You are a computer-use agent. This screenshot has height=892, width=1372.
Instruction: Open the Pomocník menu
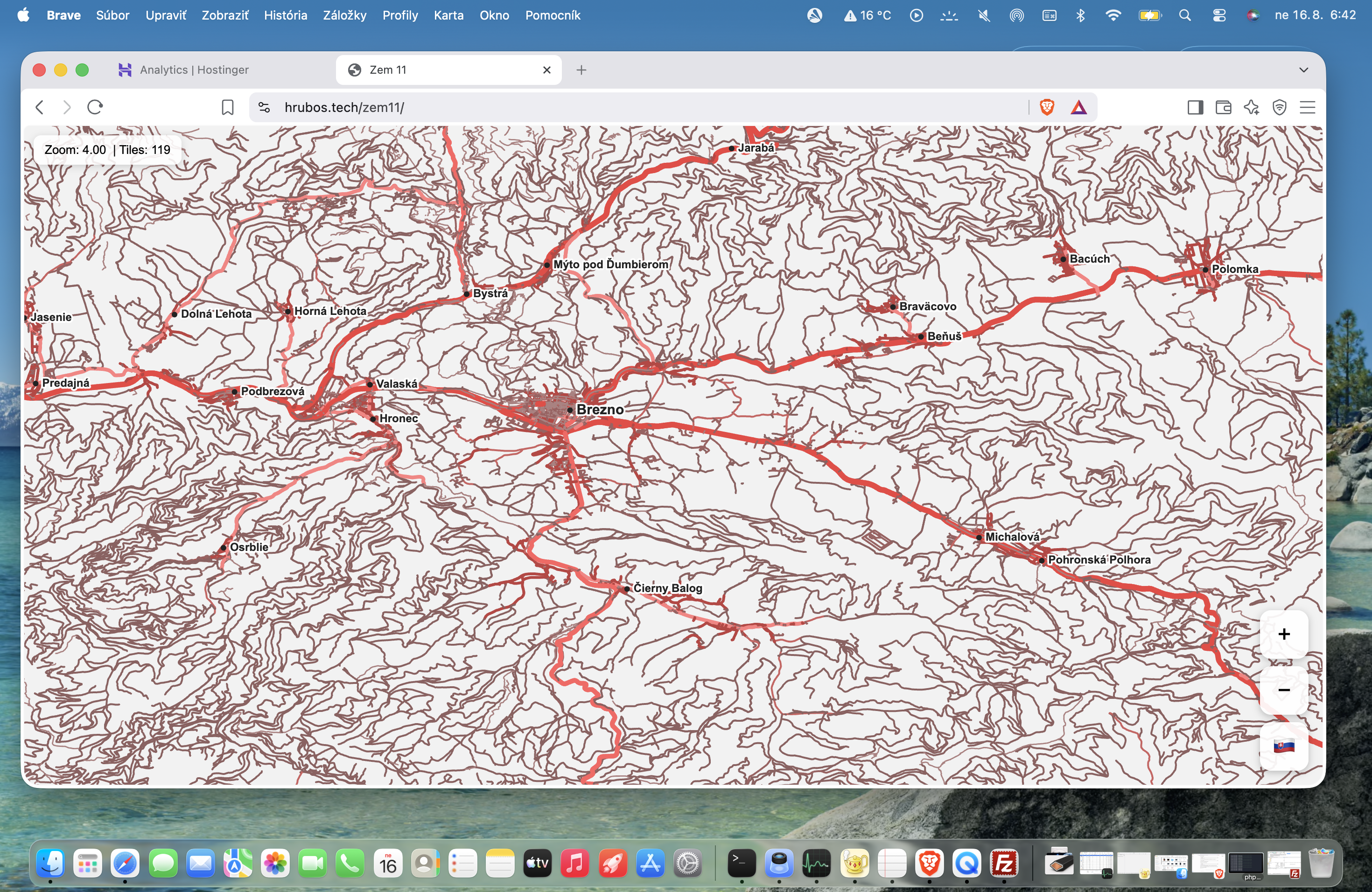point(552,15)
